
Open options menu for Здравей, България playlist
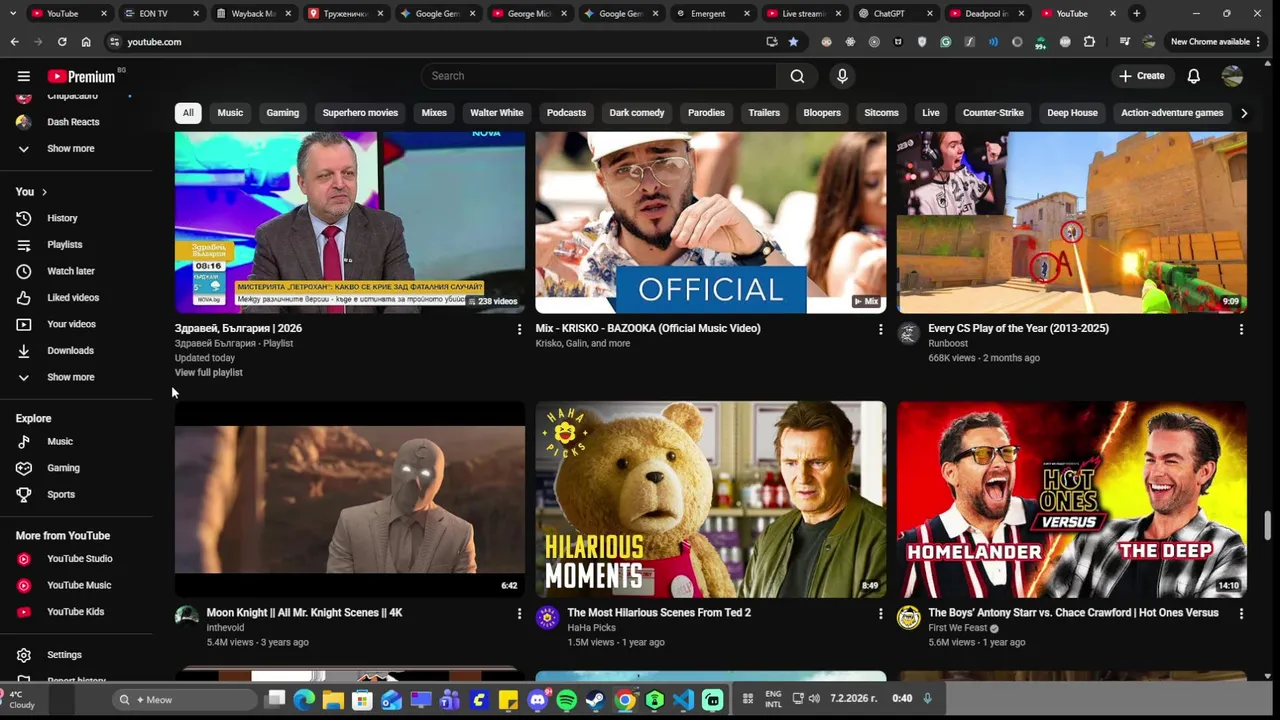tap(518, 329)
